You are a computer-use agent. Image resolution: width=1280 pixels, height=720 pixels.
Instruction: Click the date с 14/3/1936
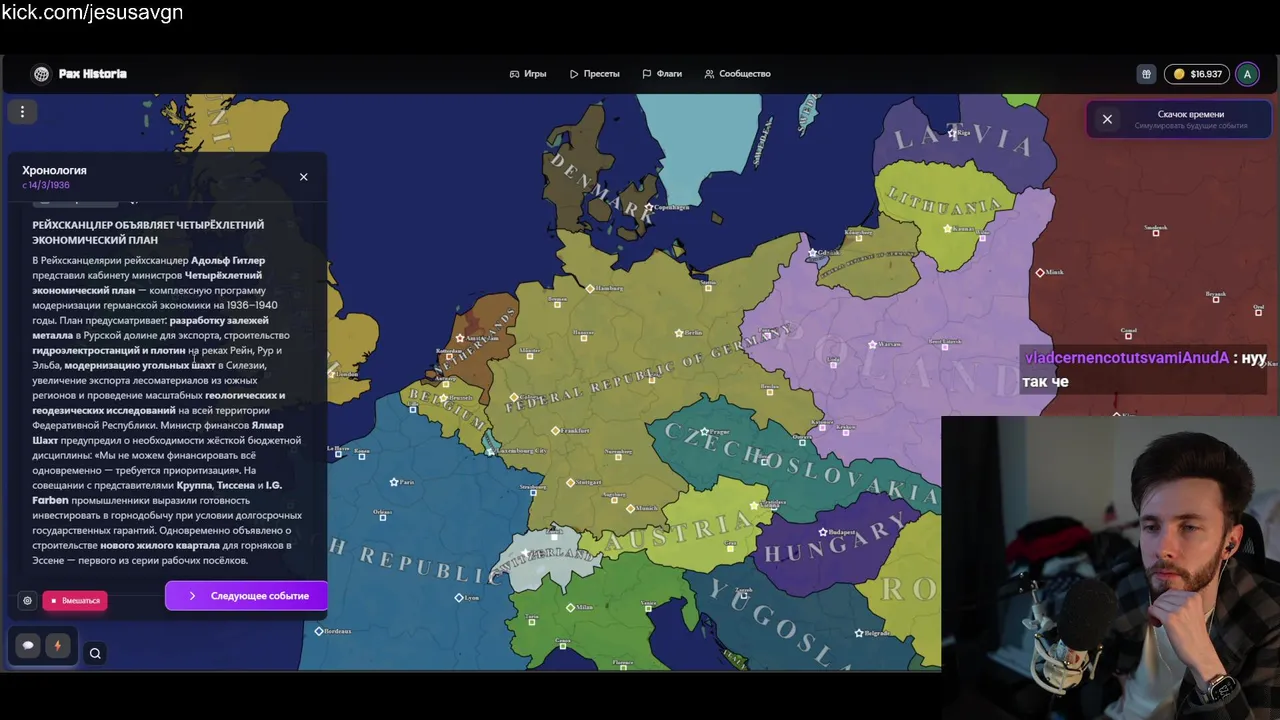46,185
